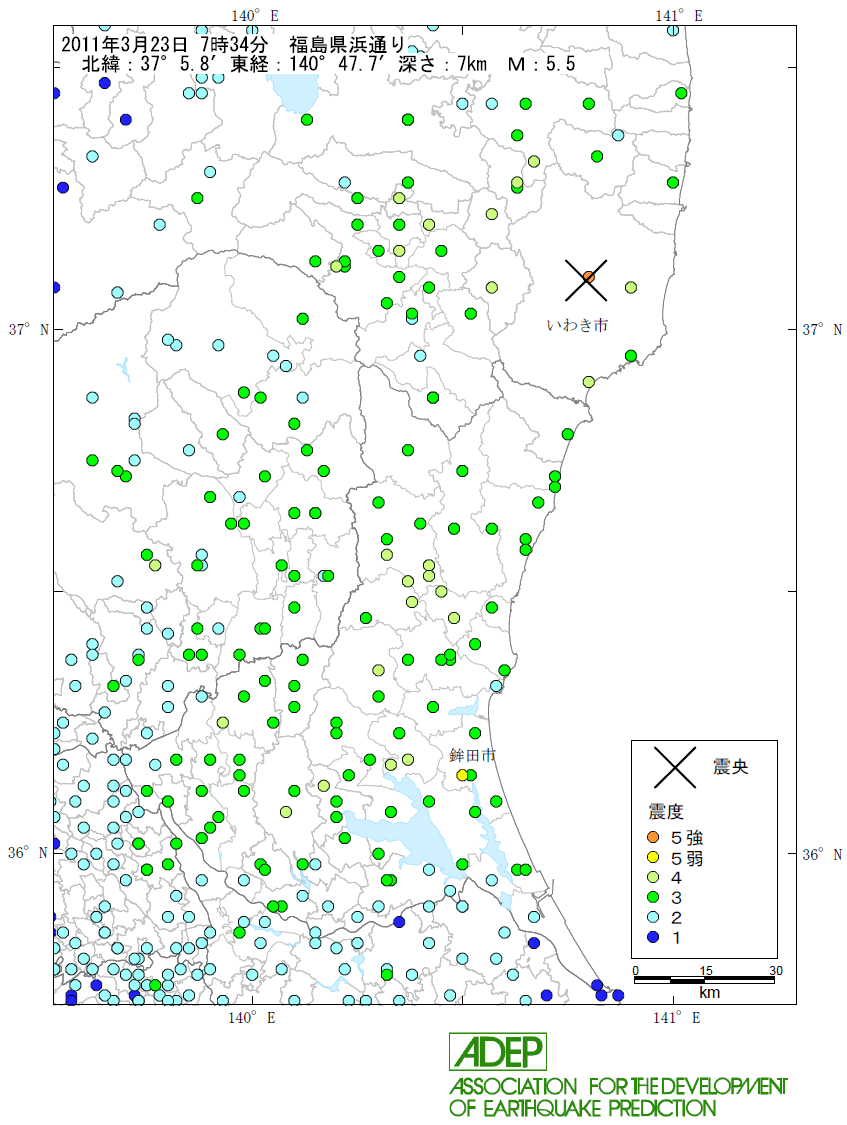This screenshot has width=847, height=1125.
Task: Click the large X symbol in legend
Action: [x=675, y=766]
